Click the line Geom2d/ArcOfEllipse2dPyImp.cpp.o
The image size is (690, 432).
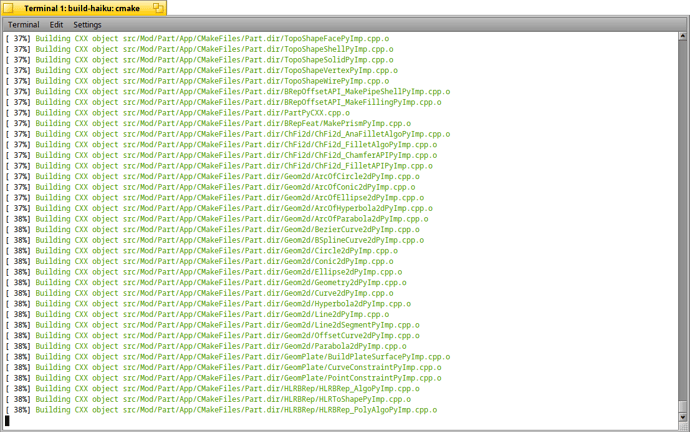click(x=215, y=198)
